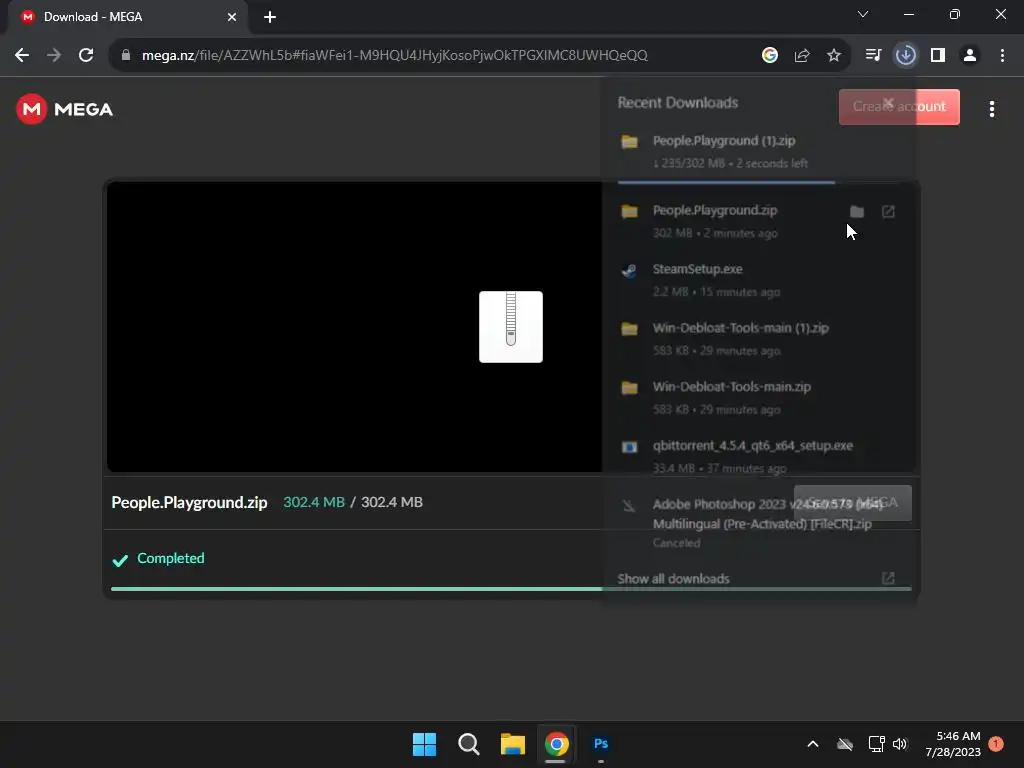Viewport: 1024px width, 768px height.
Task: Open File Explorer from taskbar
Action: click(513, 744)
